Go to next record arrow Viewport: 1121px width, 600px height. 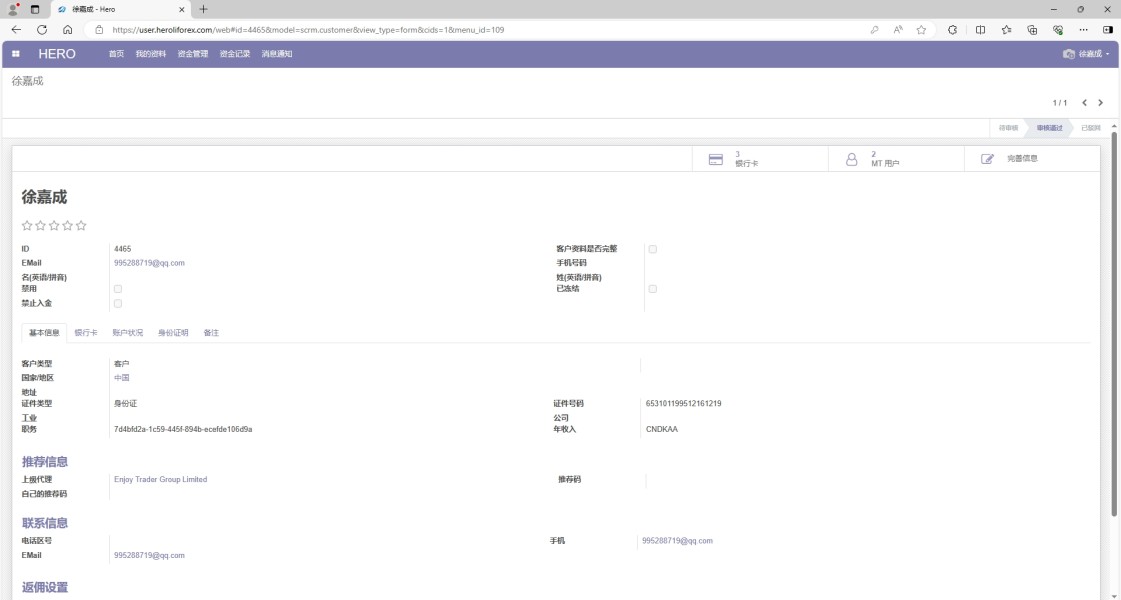(1100, 103)
